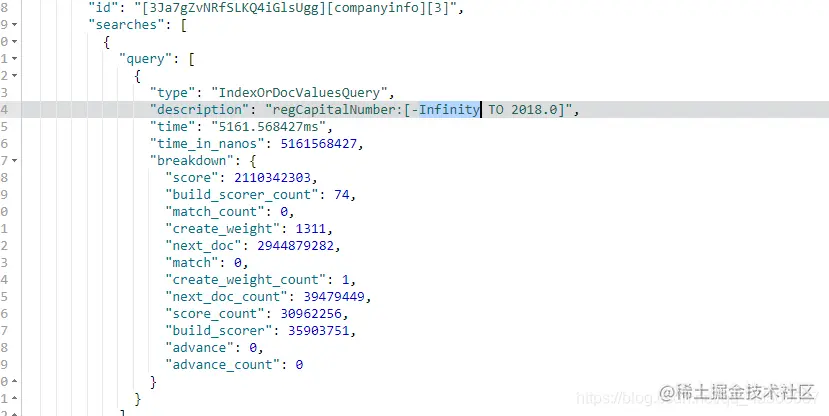Click the value "IndexOrDocValuesQuery"
Image resolution: width=829 pixels, height=416 pixels.
[299, 93]
